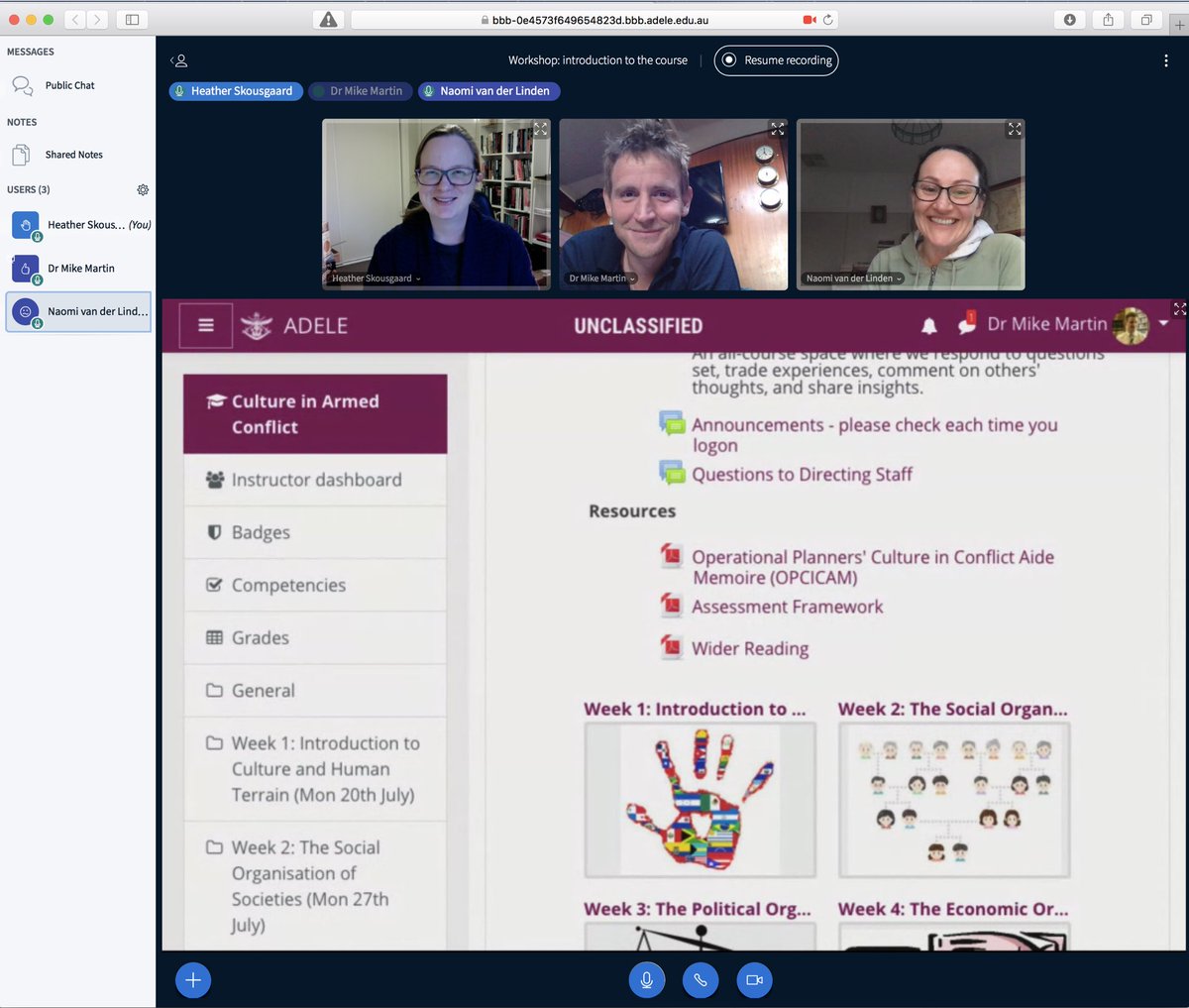
Task: Open the actions menu via blue plus button
Action: point(193,979)
